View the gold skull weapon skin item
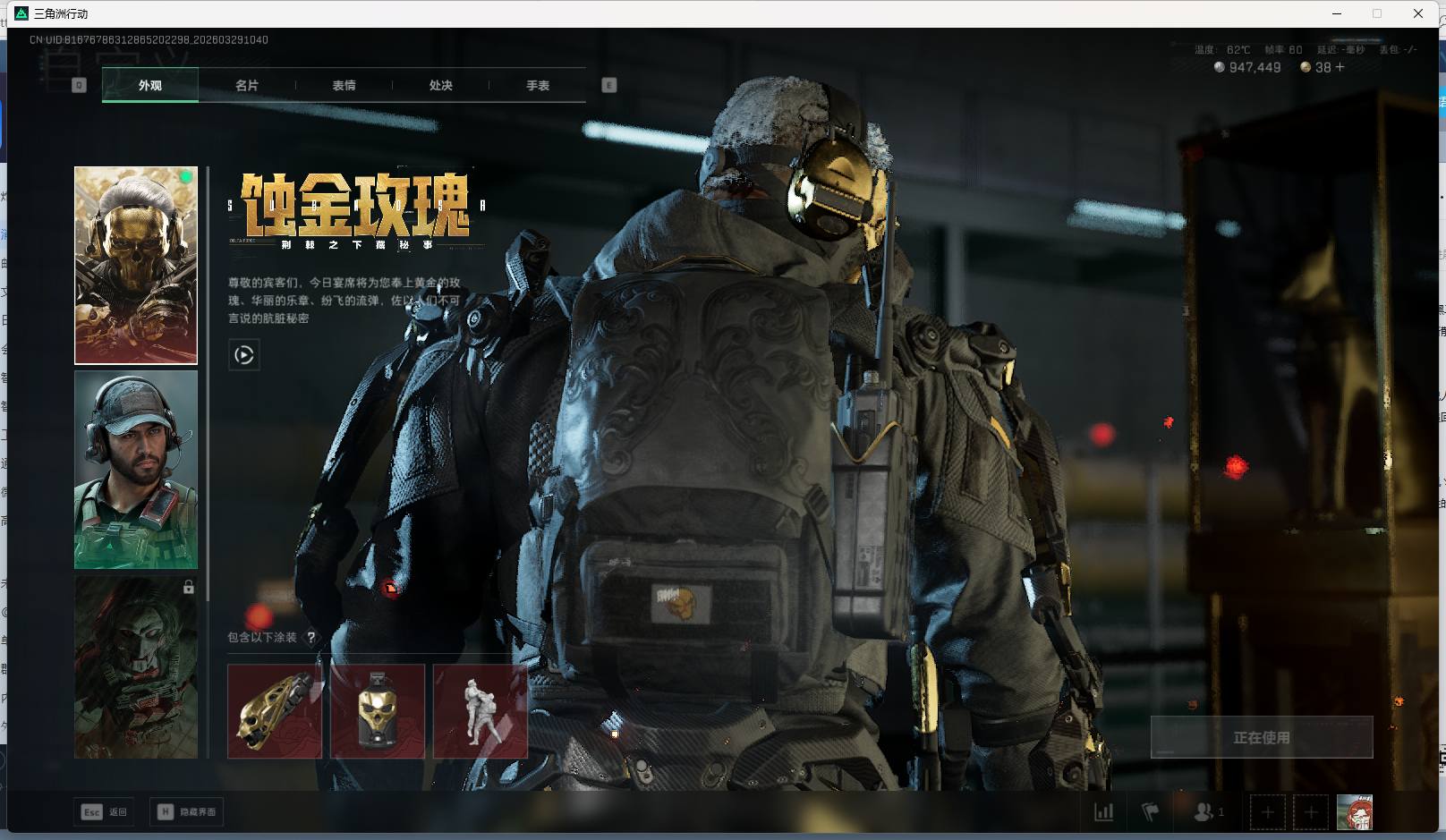The image size is (1446, 840). [x=275, y=711]
